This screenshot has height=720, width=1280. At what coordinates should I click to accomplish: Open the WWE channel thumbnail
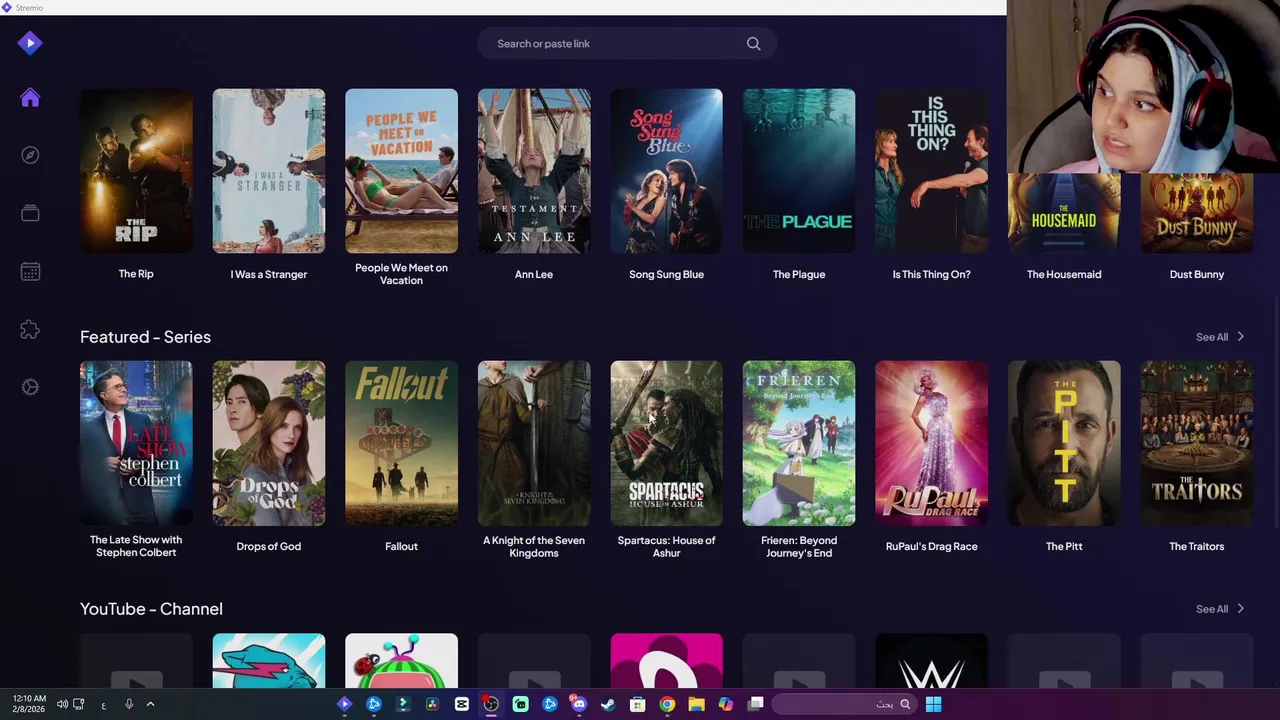[931, 660]
